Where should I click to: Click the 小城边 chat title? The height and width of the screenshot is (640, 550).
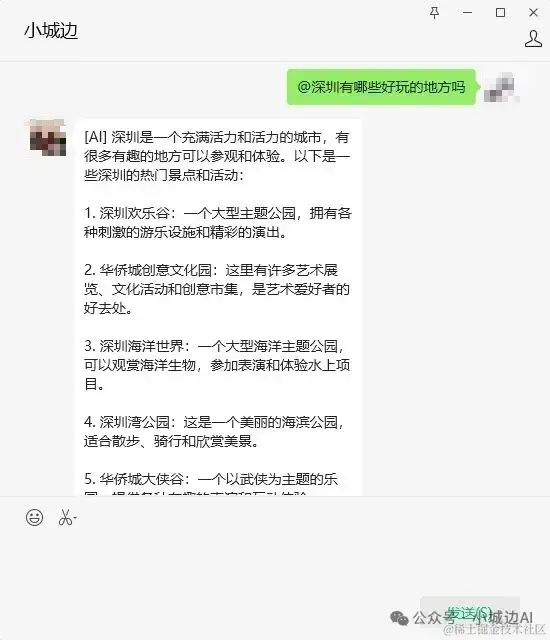(51, 31)
